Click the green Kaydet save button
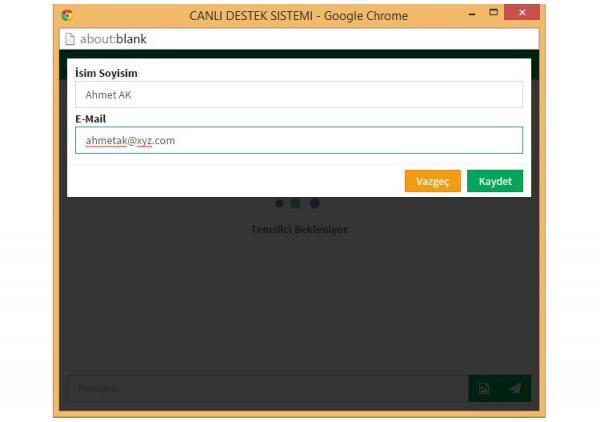This screenshot has width=600, height=422. coord(495,181)
